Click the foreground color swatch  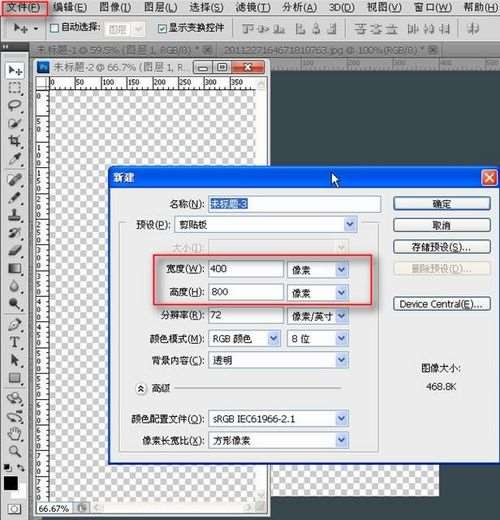click(11, 483)
